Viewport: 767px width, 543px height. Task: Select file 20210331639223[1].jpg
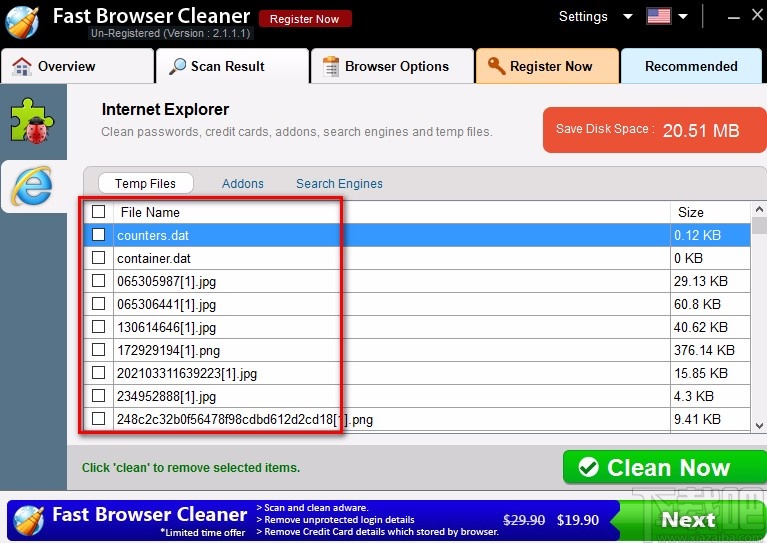pos(186,373)
